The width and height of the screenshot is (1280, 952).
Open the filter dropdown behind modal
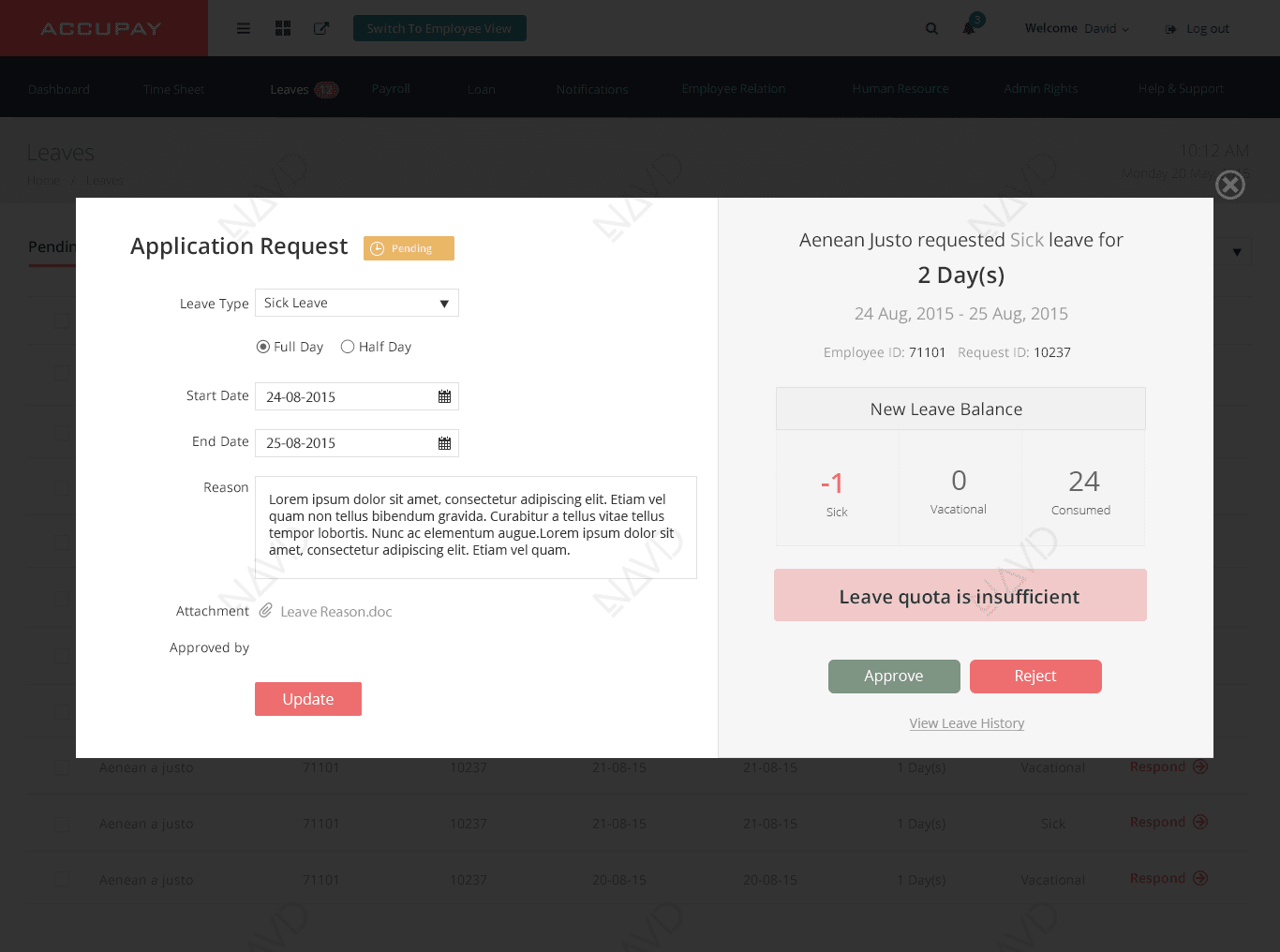point(1237,252)
